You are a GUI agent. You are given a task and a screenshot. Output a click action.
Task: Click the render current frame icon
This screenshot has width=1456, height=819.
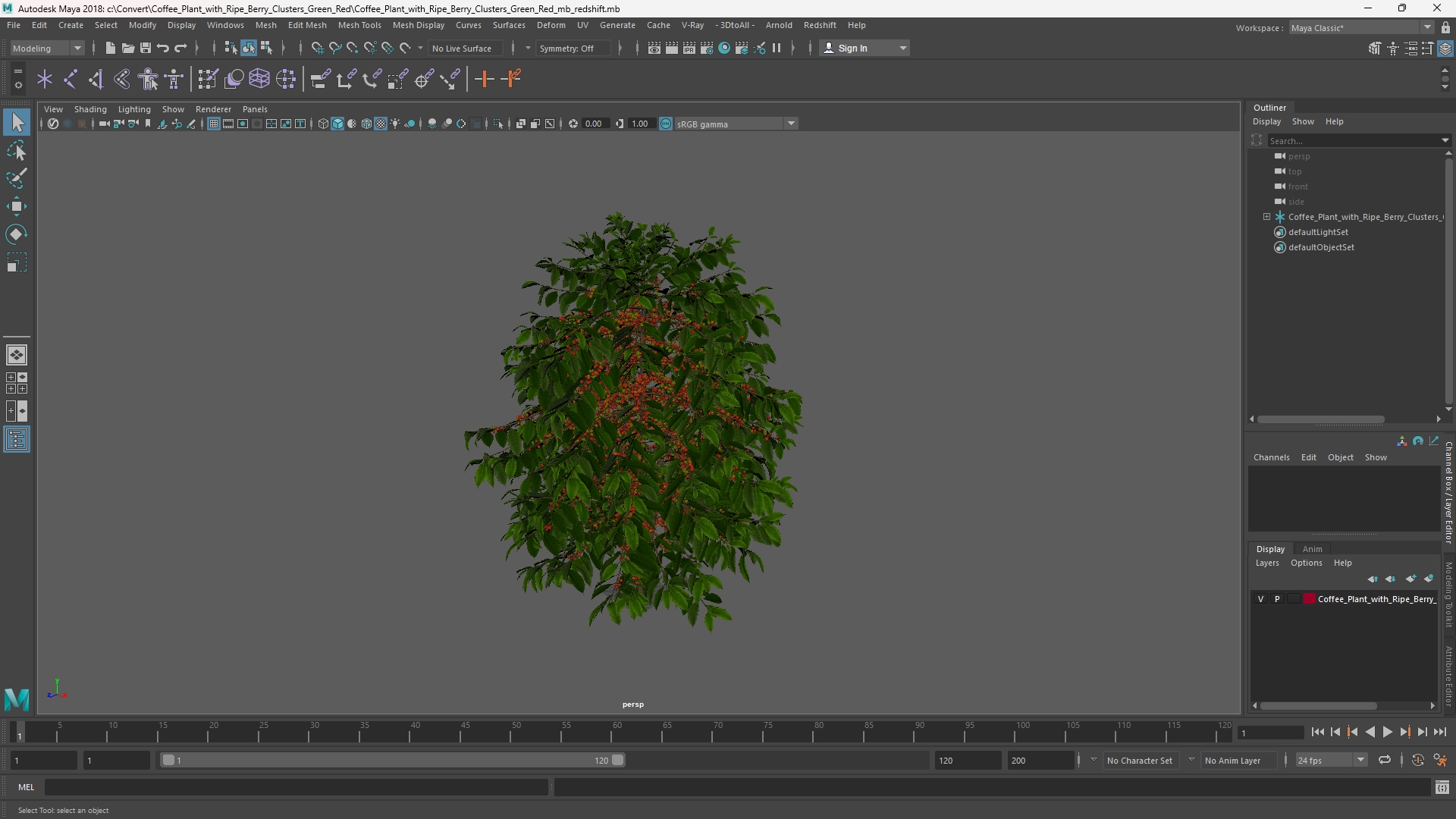coord(672,48)
